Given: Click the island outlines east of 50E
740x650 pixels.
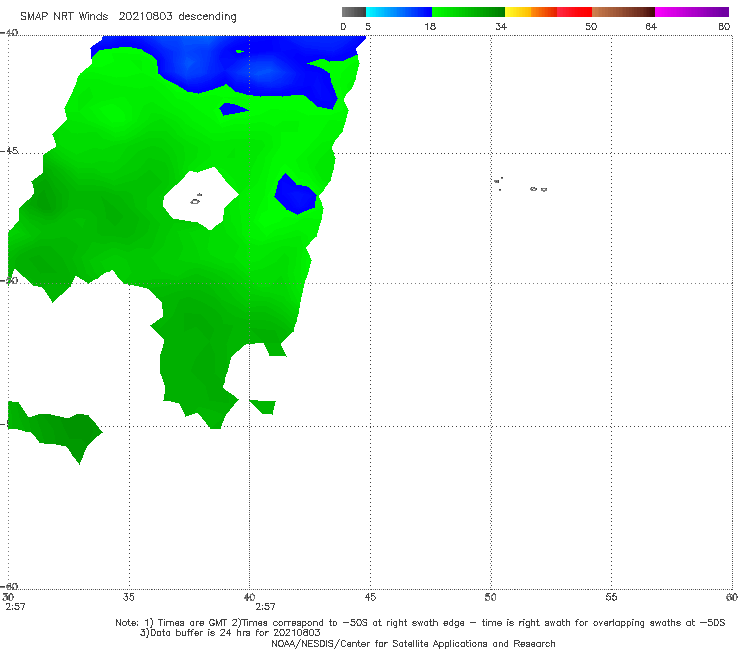Looking at the screenshot, I should click(x=520, y=185).
